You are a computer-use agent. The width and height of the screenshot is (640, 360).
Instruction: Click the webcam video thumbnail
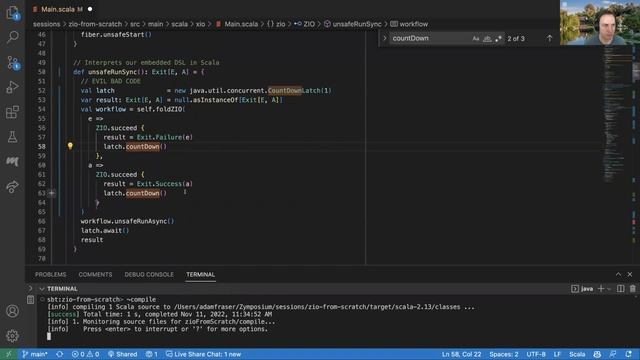click(x=600, y=22)
